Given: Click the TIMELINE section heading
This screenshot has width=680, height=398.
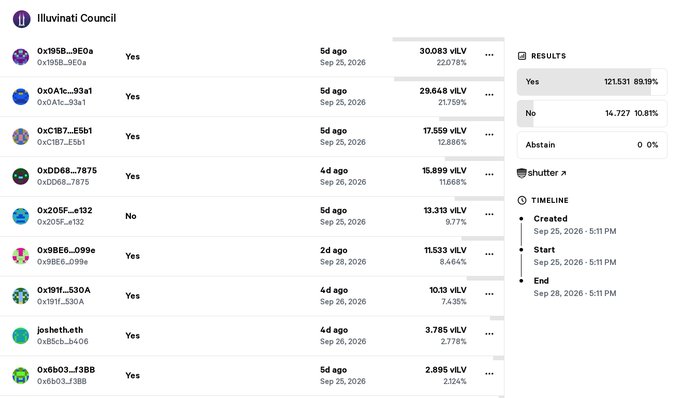Looking at the screenshot, I should 549,200.
